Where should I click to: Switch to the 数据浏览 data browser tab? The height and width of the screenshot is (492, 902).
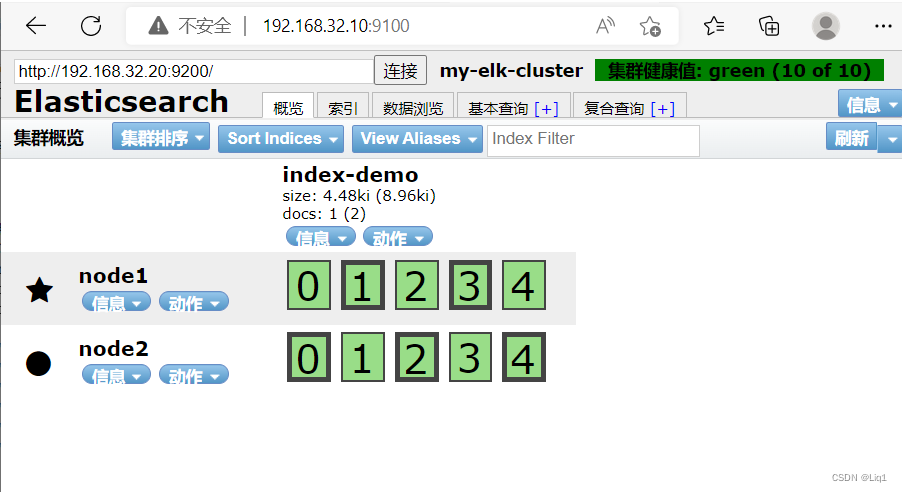413,108
